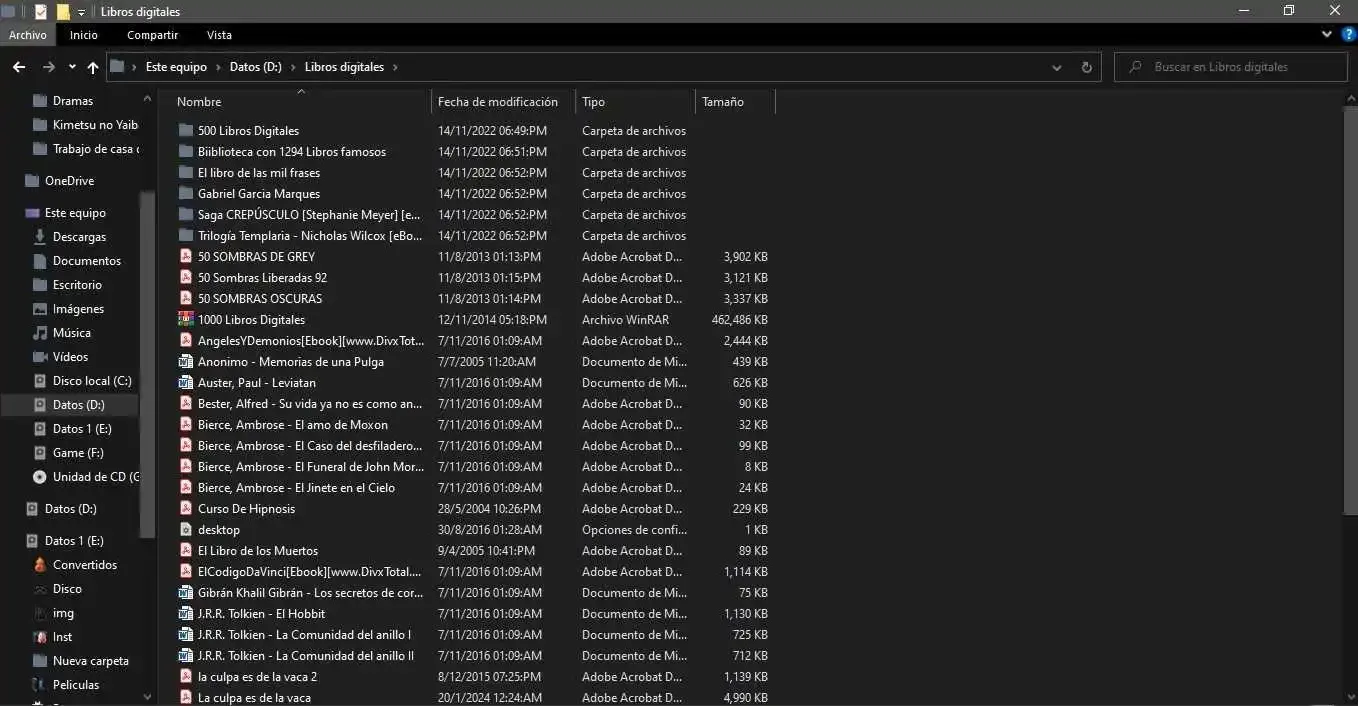Open the recent locations dropdown arrow
This screenshot has width=1358, height=706.
pos(72,67)
